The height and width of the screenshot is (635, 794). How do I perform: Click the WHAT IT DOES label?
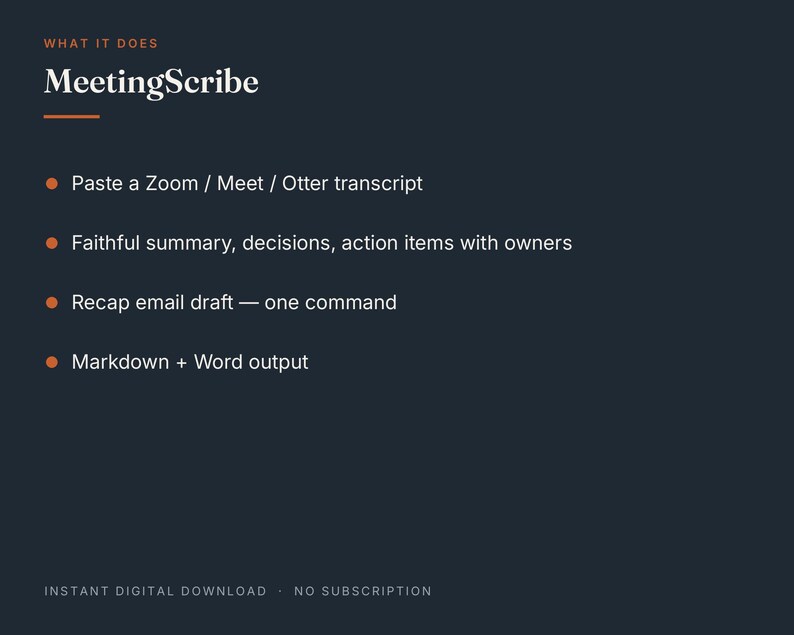tap(101, 44)
